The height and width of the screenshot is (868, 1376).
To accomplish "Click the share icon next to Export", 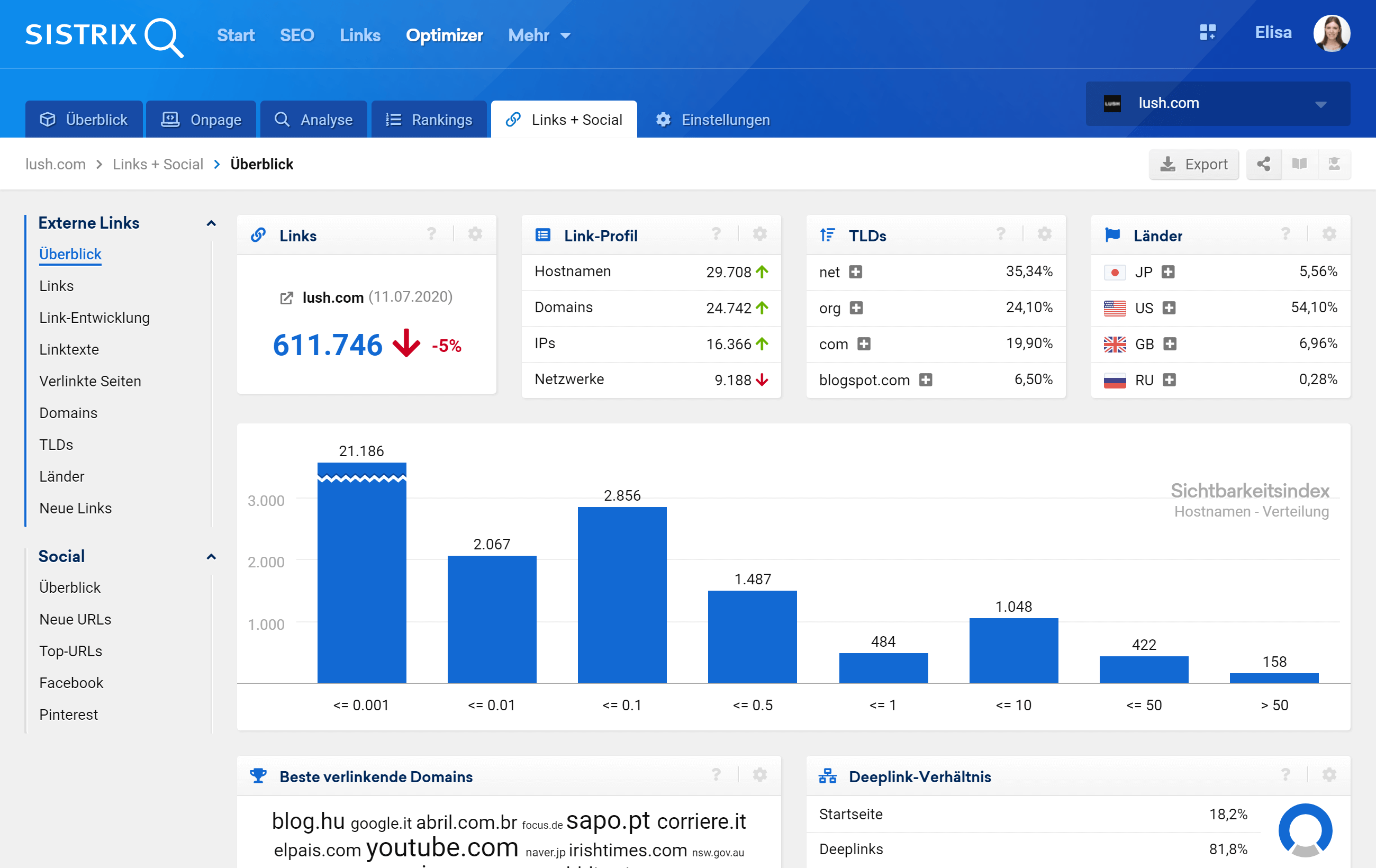I will click(x=1263, y=165).
